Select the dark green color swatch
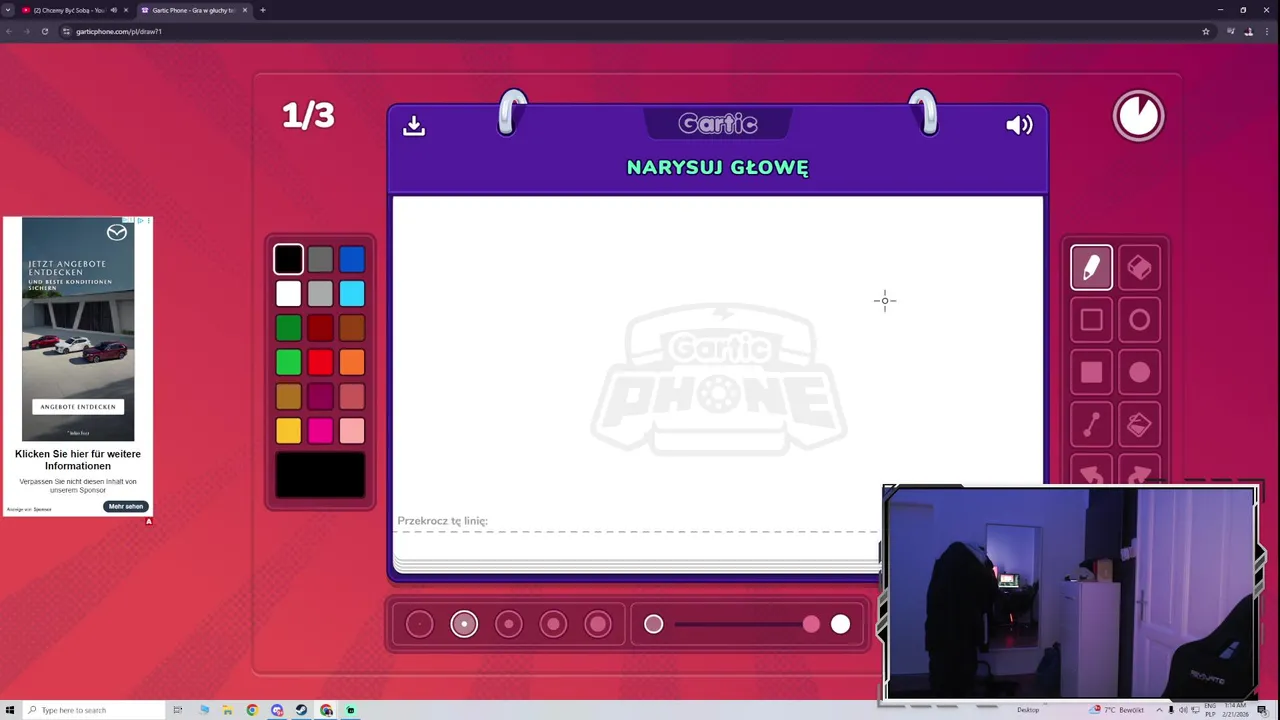This screenshot has width=1280, height=720. coord(288,327)
